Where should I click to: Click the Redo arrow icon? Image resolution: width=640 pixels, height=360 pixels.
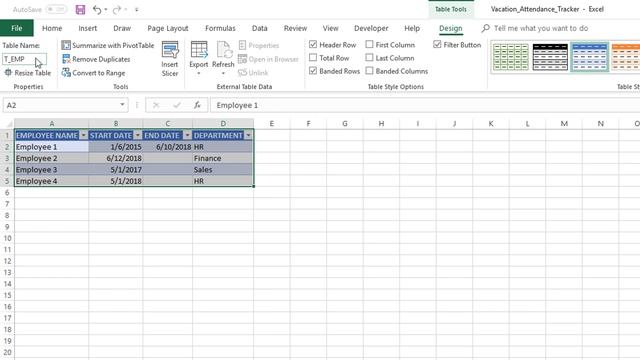(x=116, y=9)
